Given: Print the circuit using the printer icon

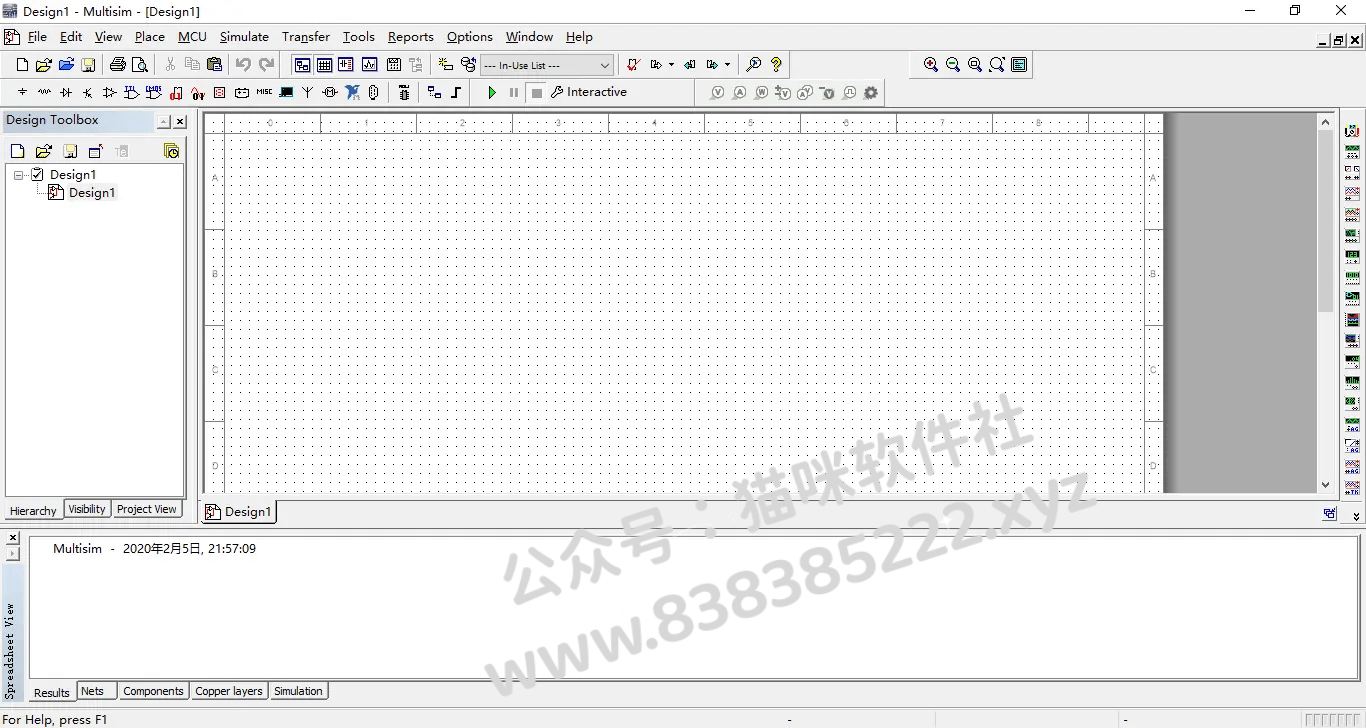Looking at the screenshot, I should [117, 65].
